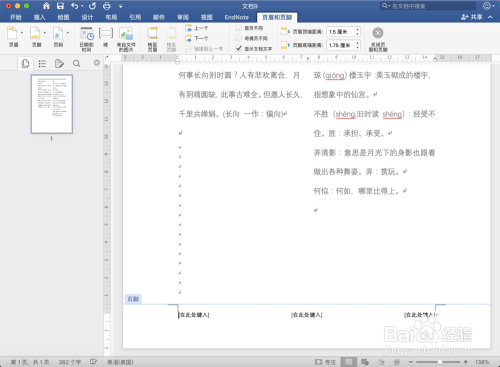Open the undo history dropdown arrow

click(82, 6)
